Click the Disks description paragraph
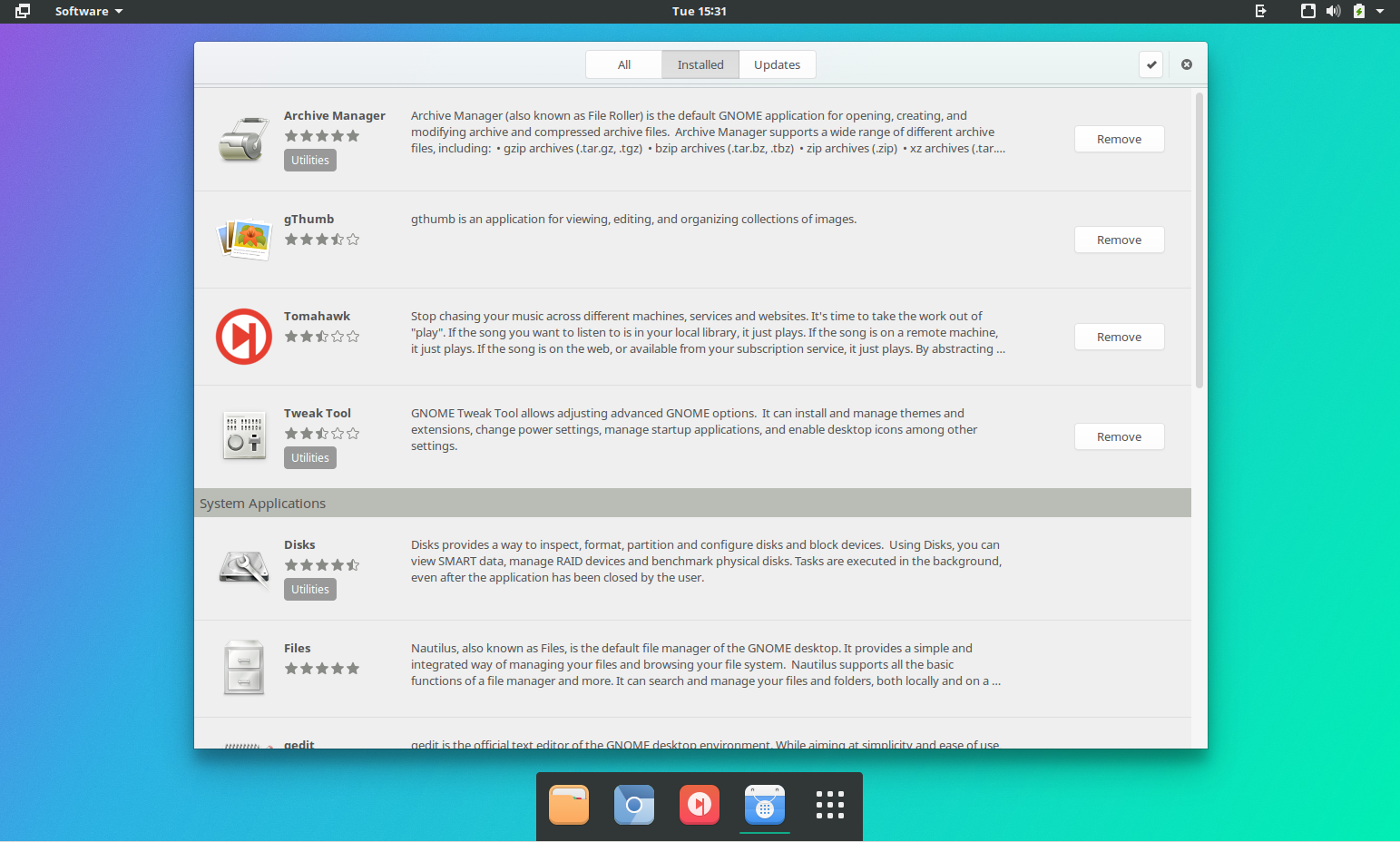Image resolution: width=1400 pixels, height=842 pixels. click(706, 561)
